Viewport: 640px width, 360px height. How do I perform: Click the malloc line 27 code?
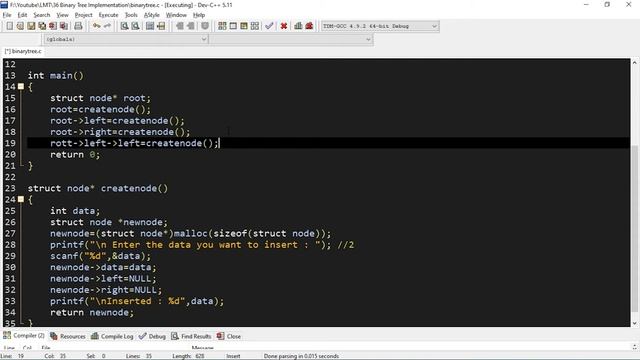click(x=191, y=233)
